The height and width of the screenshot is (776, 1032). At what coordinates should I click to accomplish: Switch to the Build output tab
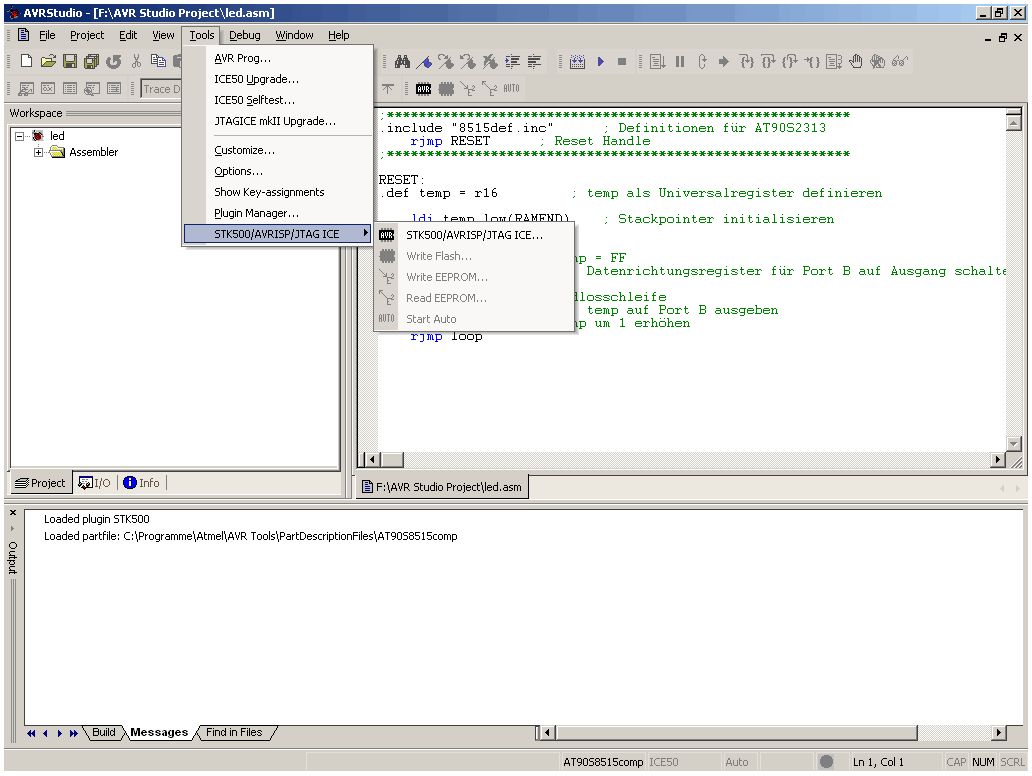pyautogui.click(x=103, y=732)
